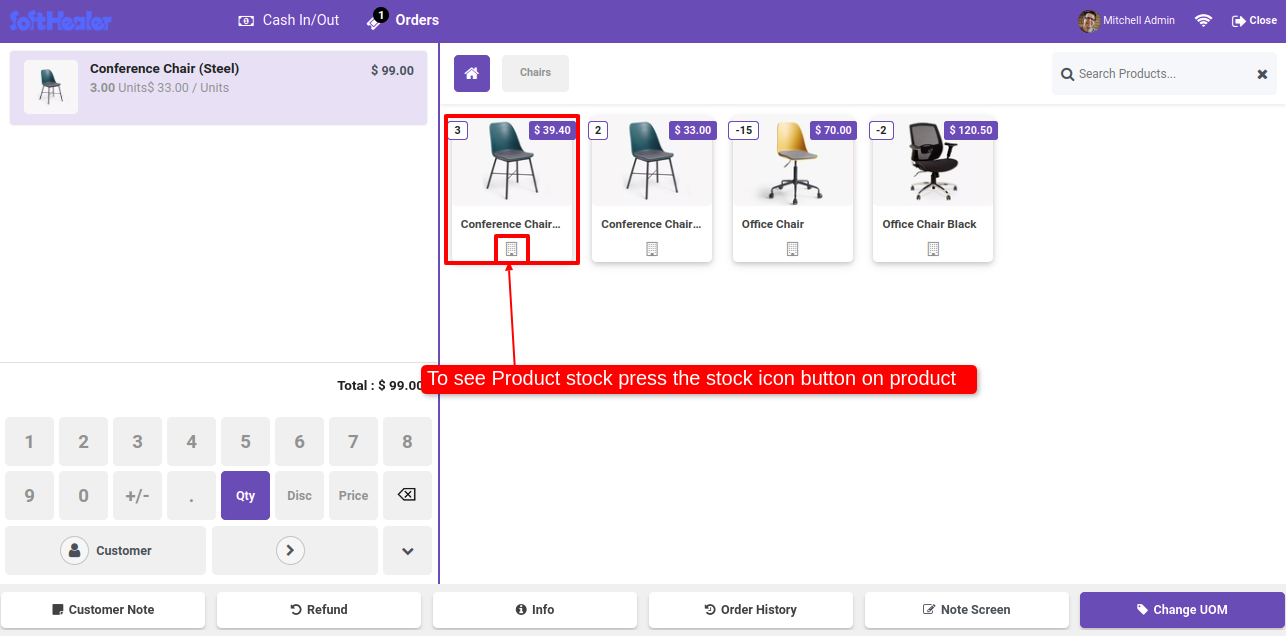Click the Refund button

click(x=319, y=610)
